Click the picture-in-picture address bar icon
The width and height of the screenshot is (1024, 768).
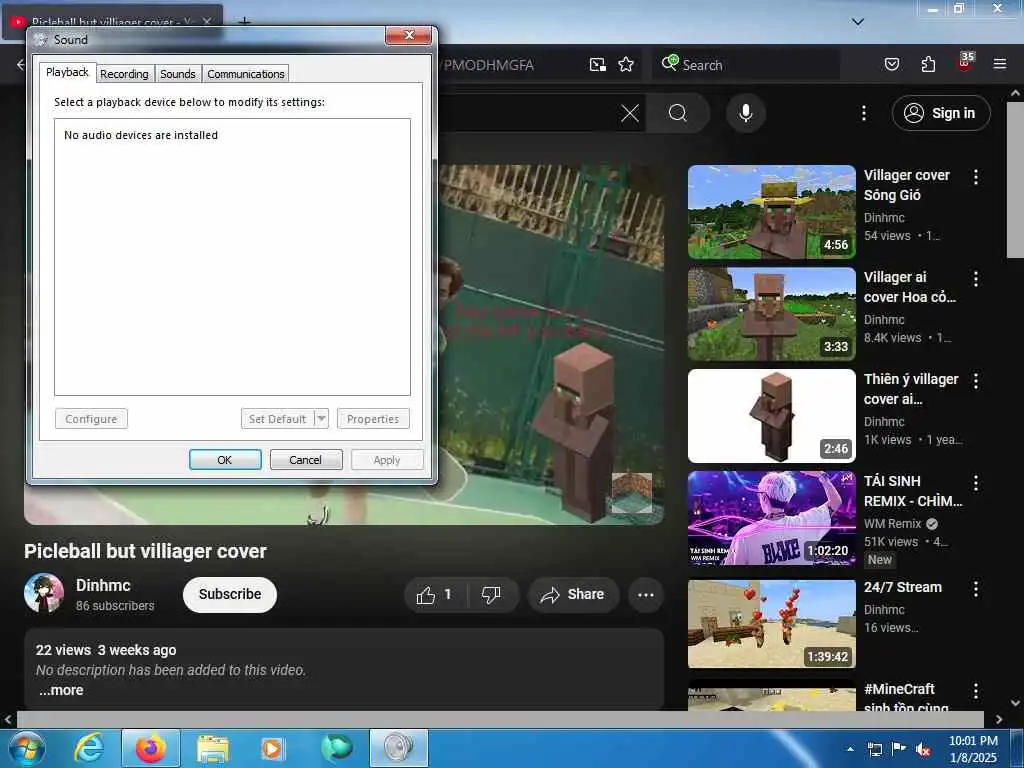click(x=597, y=65)
